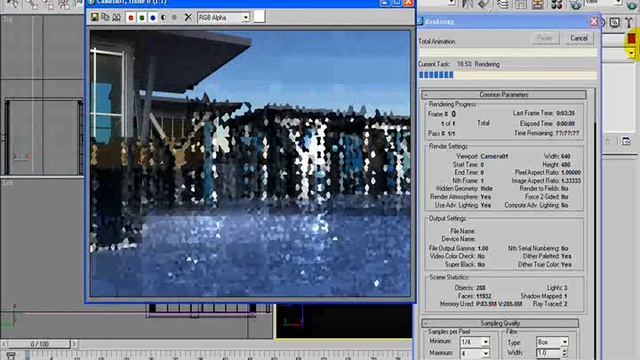Open the yellow-highlighted dropdown arrow in command panel
Screen dimensions: 640x360
coord(632,53)
